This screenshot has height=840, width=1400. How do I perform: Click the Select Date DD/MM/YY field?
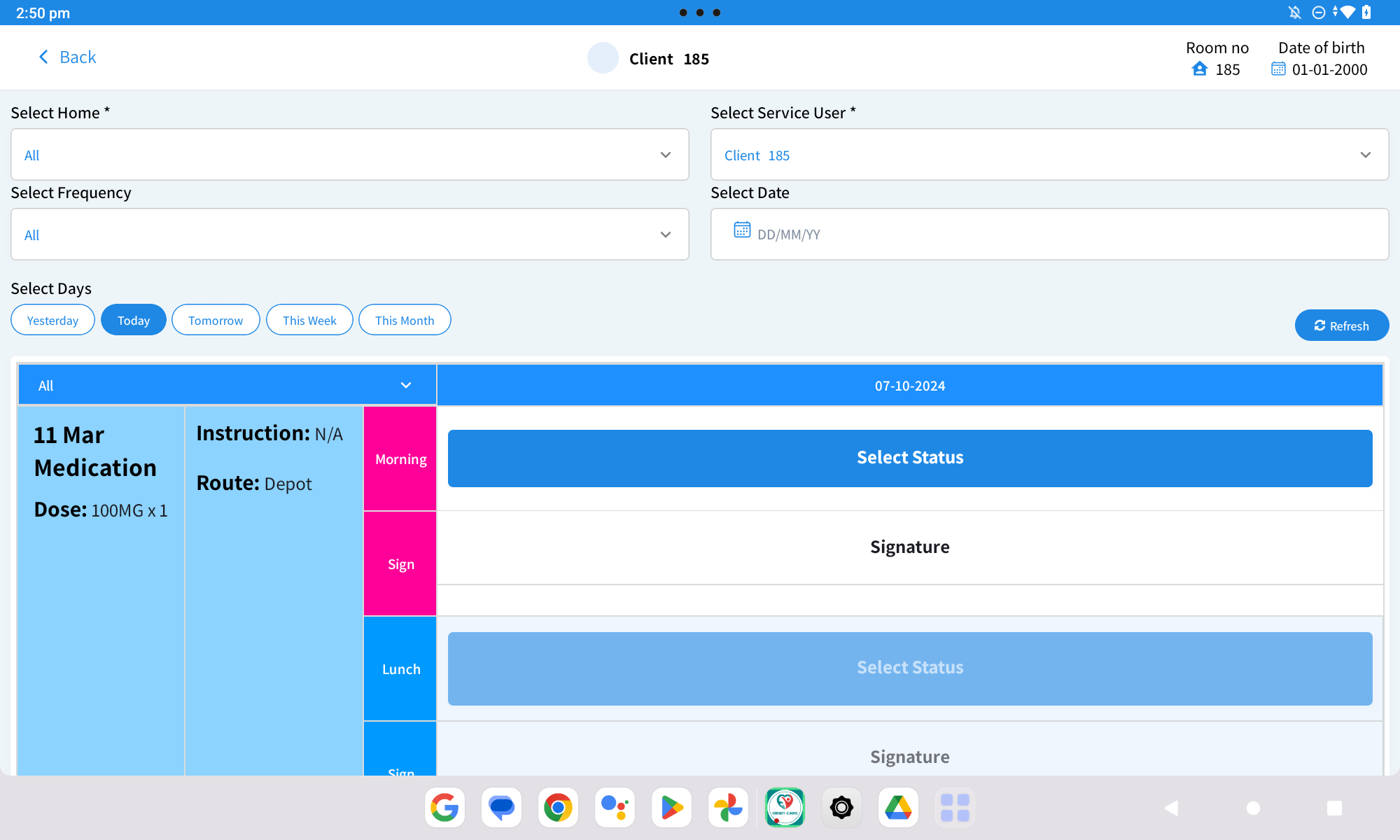tap(1049, 234)
